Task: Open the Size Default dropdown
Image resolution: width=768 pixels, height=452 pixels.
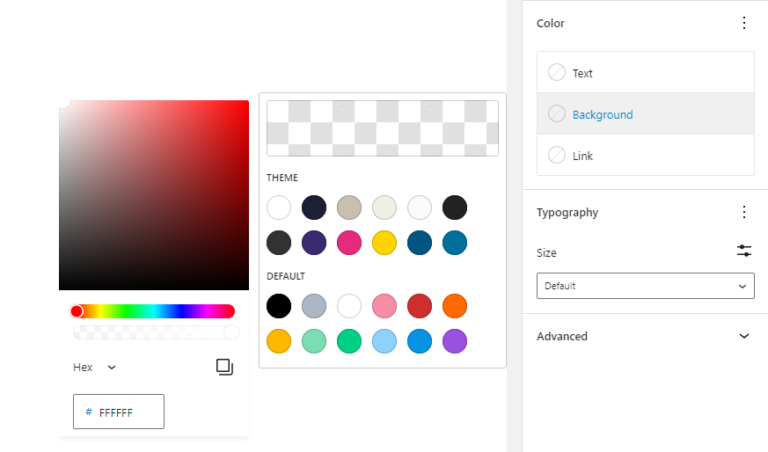Action: [645, 286]
